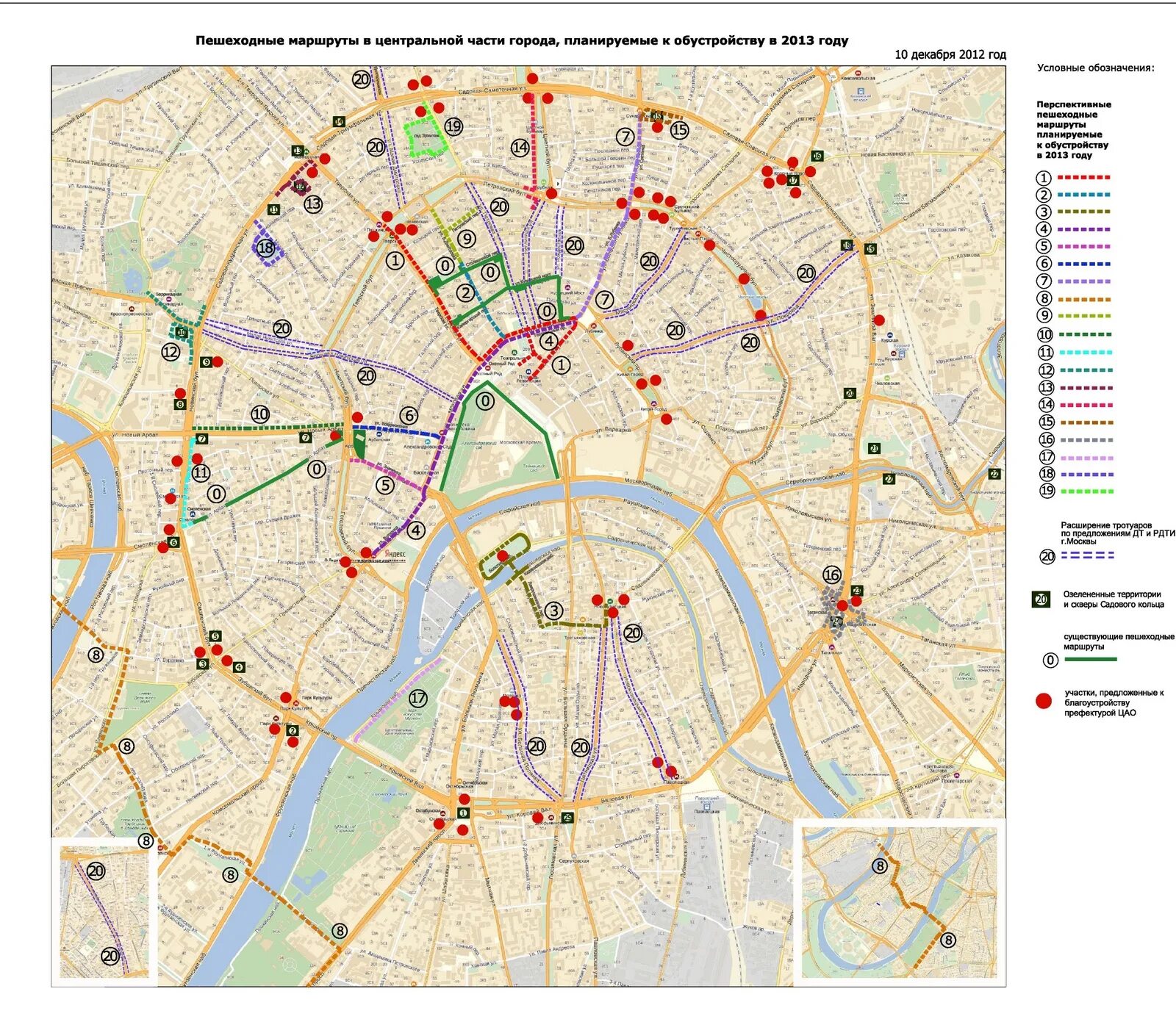Select green square marker 5 on the map
Screen dimensions: 1176x1019
point(215,636)
